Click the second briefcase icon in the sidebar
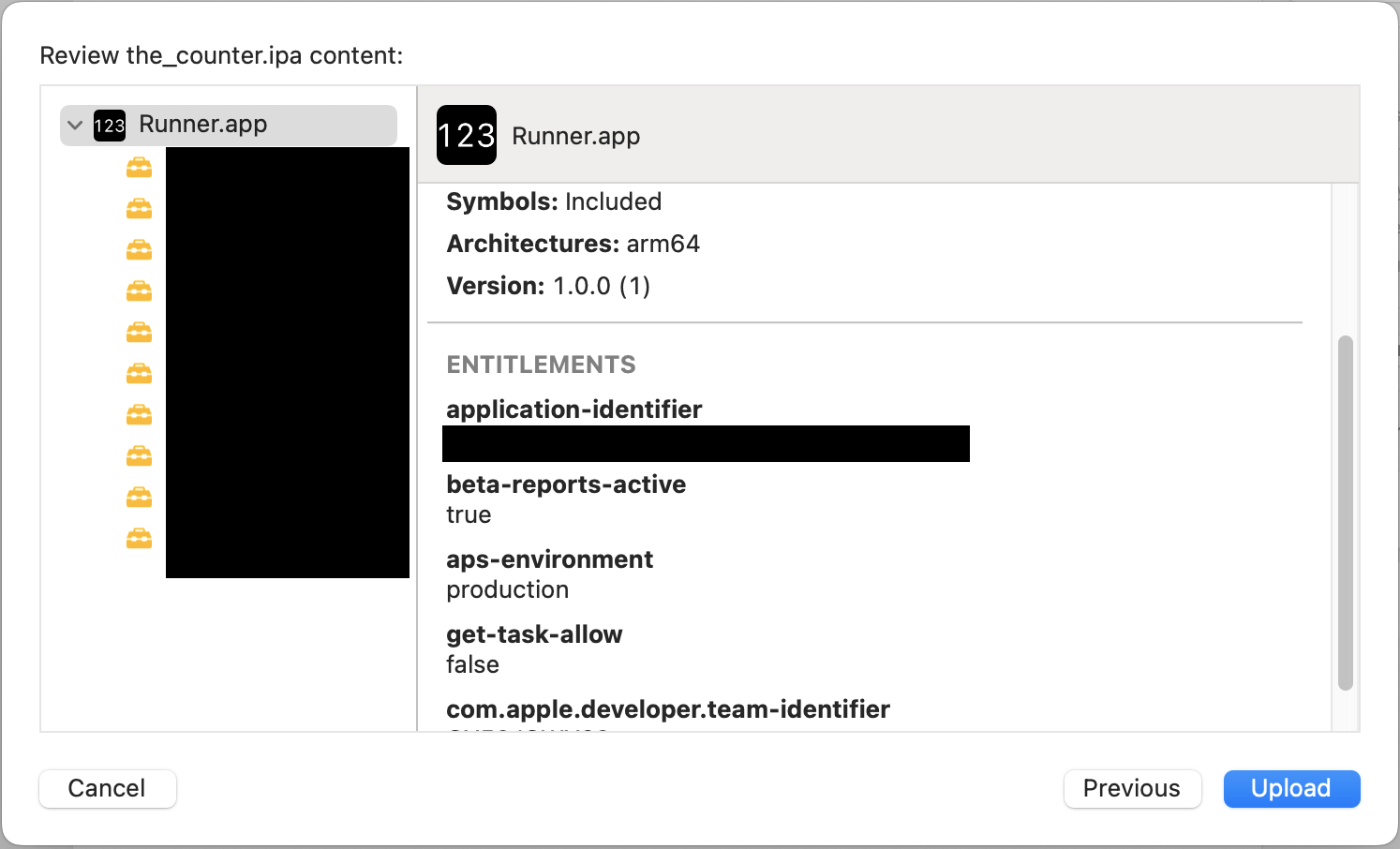1400x849 pixels. tap(139, 208)
